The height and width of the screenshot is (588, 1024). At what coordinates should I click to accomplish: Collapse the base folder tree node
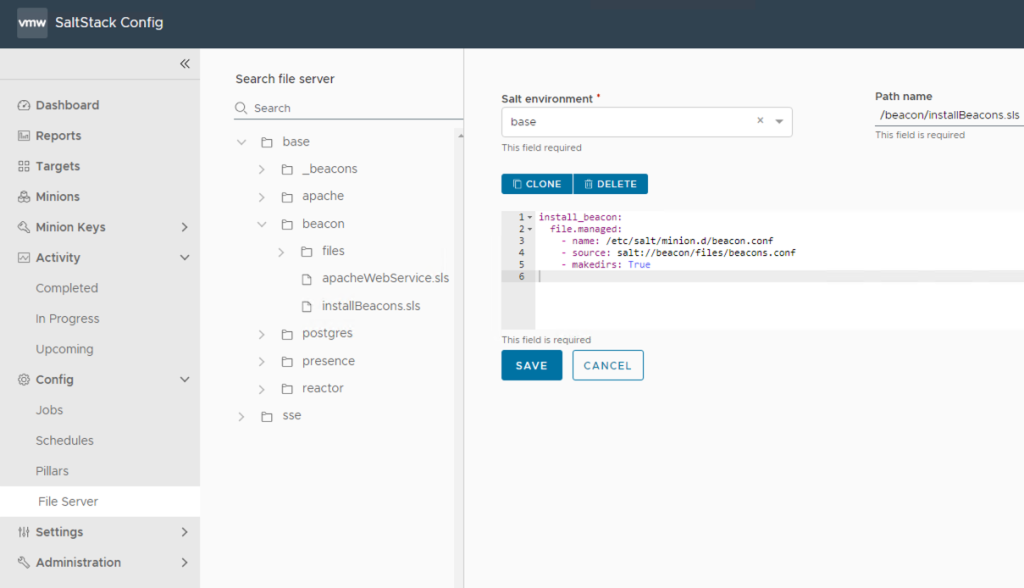pos(241,142)
